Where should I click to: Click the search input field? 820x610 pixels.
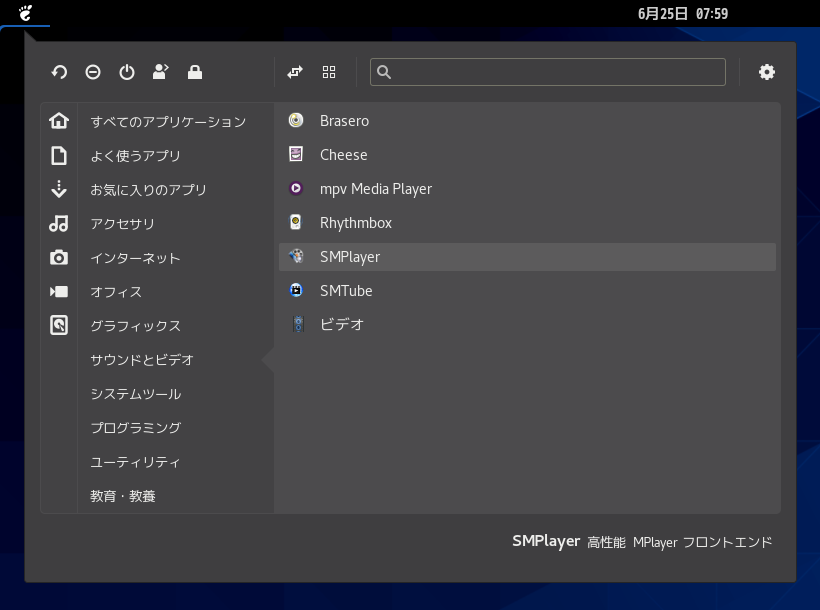click(548, 72)
